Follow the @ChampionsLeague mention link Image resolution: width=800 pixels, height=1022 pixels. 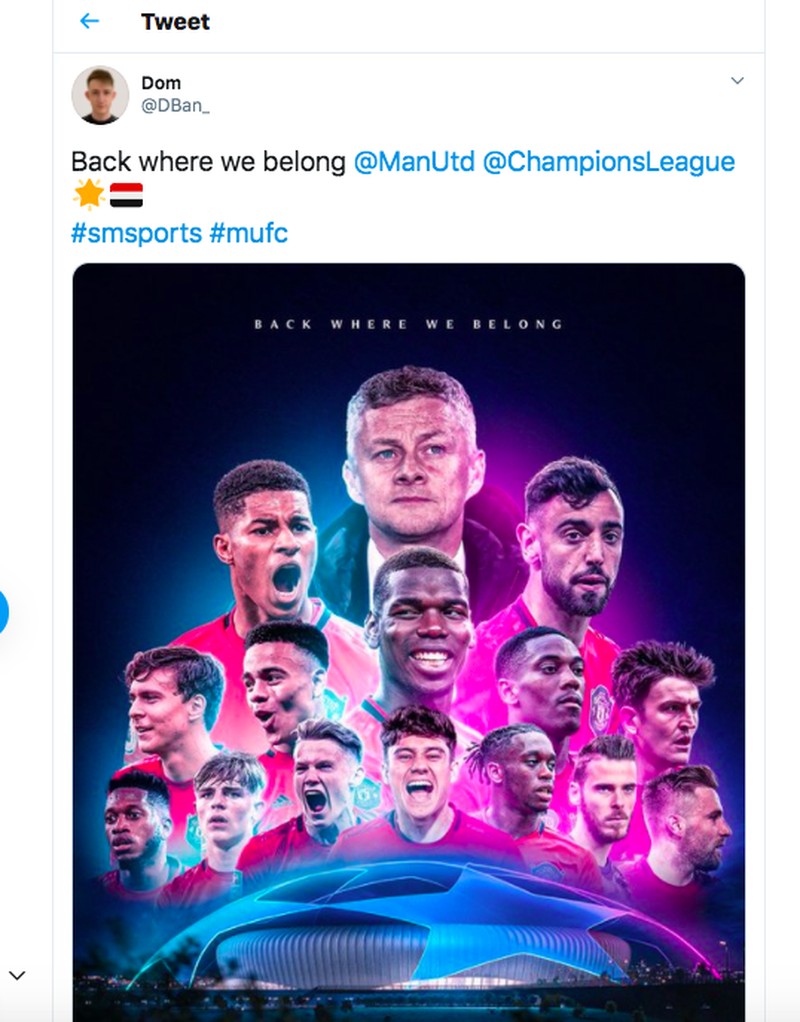608,162
